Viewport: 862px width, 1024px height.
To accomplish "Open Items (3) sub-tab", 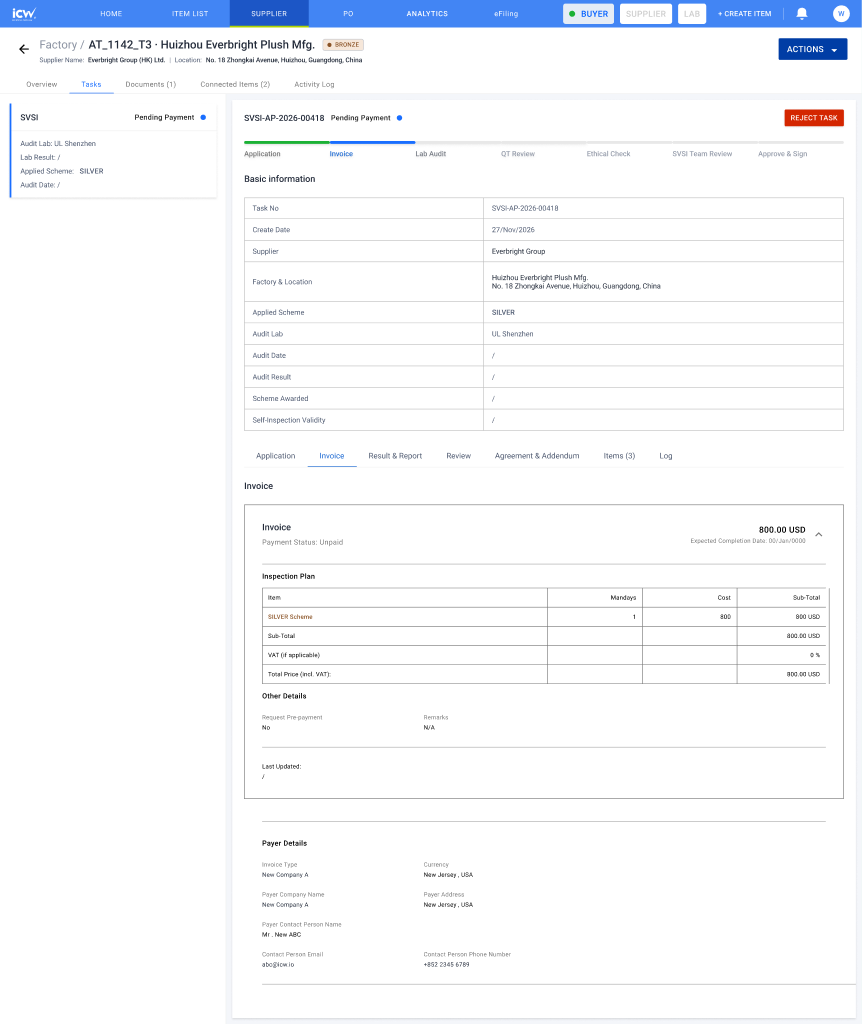I will click(x=619, y=456).
